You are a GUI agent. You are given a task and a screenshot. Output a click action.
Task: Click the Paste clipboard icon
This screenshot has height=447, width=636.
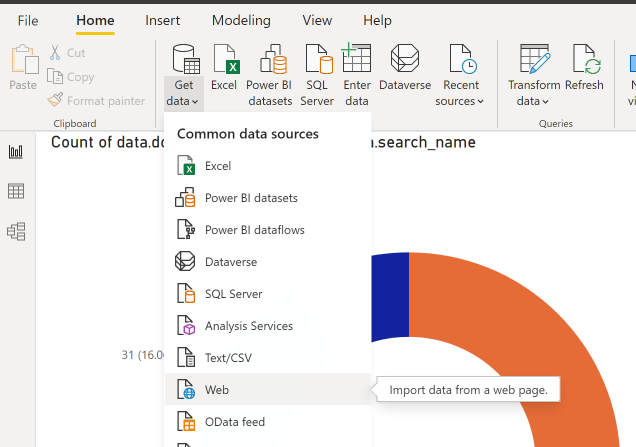[24, 59]
